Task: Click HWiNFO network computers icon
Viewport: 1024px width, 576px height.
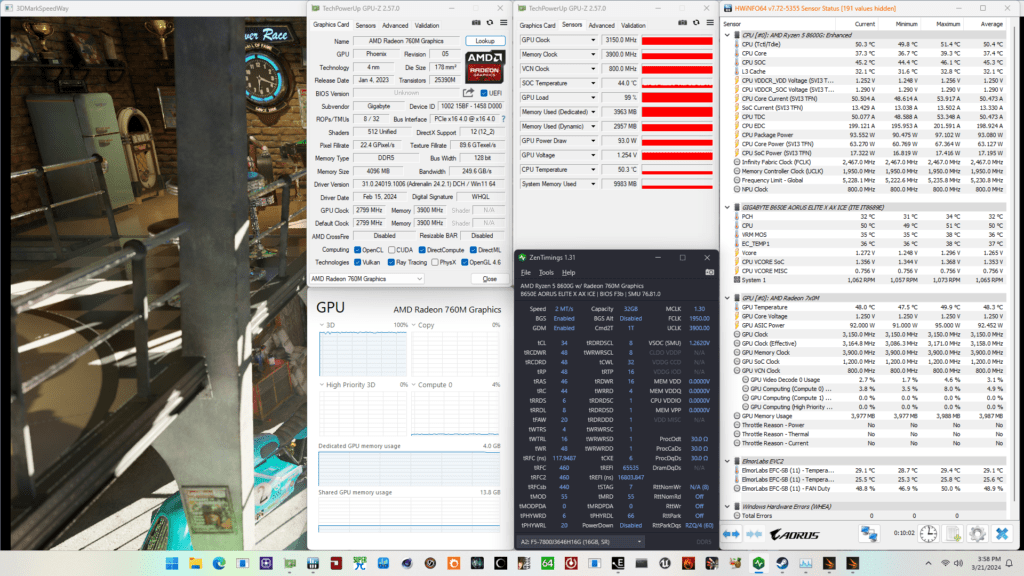Action: pyautogui.click(x=869, y=534)
